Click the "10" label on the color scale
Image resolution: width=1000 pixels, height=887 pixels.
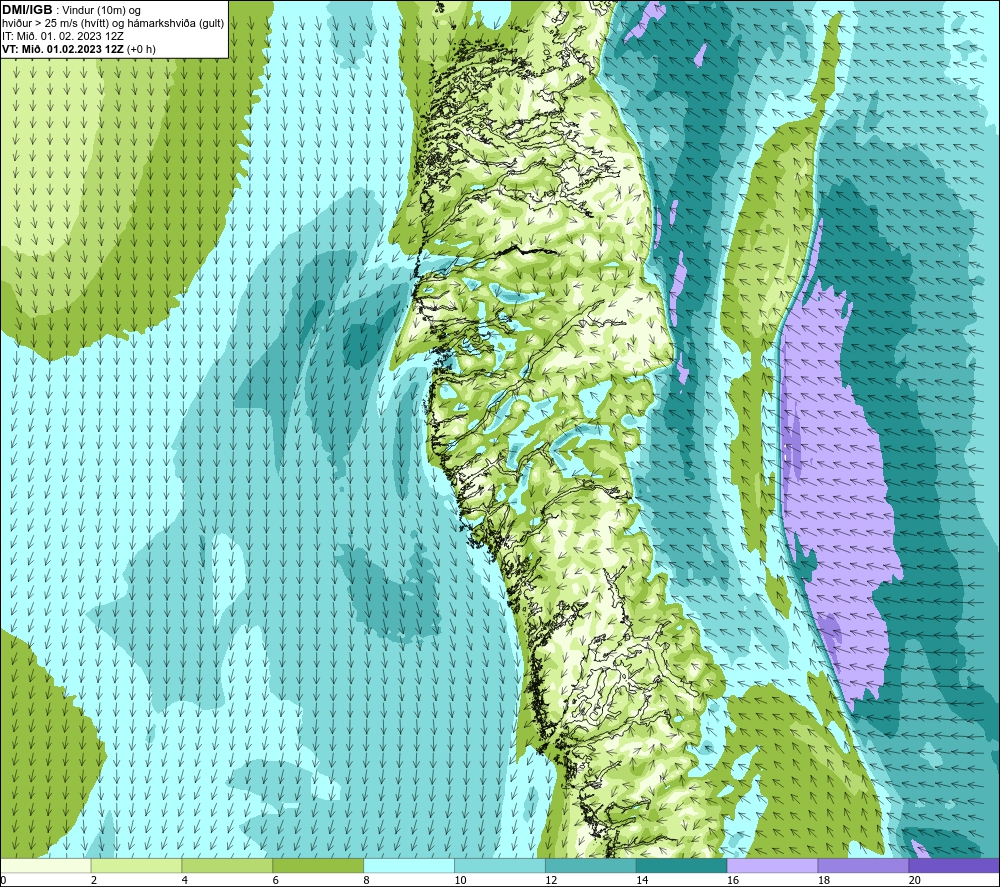click(460, 880)
